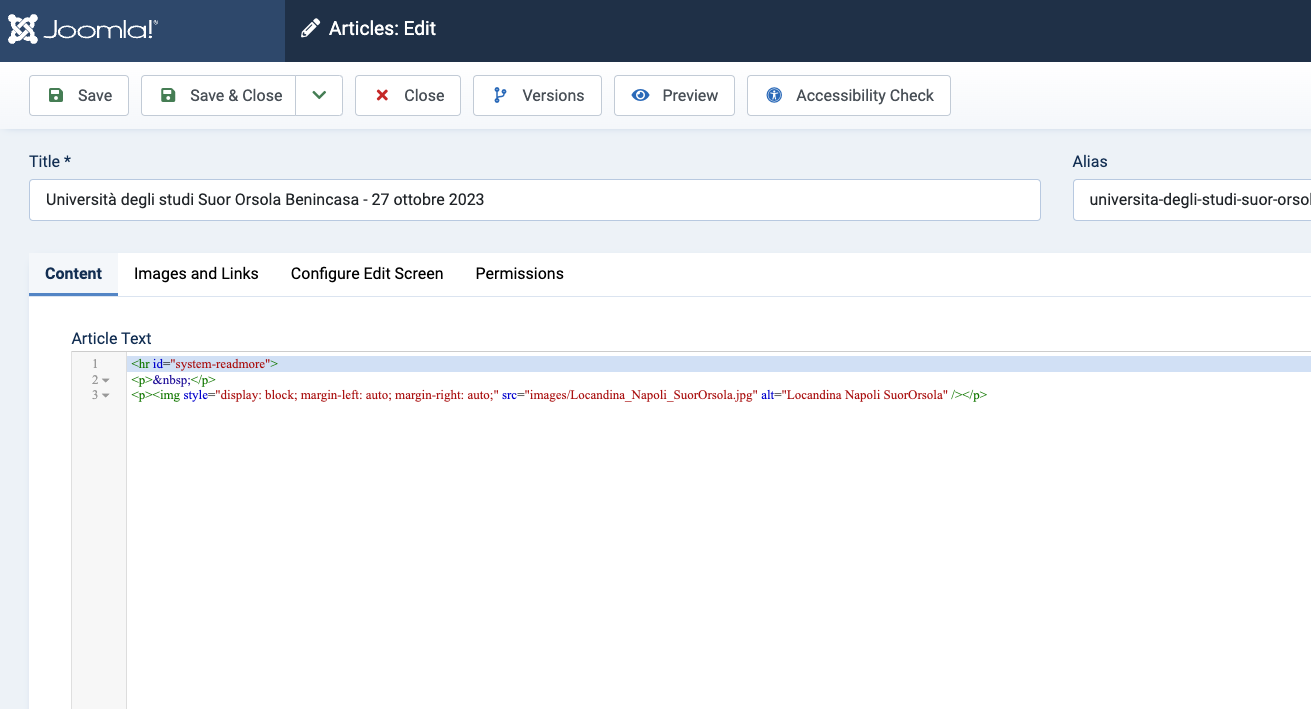Switch to the Images and Links tab
This screenshot has width=1311, height=709.
[196, 273]
